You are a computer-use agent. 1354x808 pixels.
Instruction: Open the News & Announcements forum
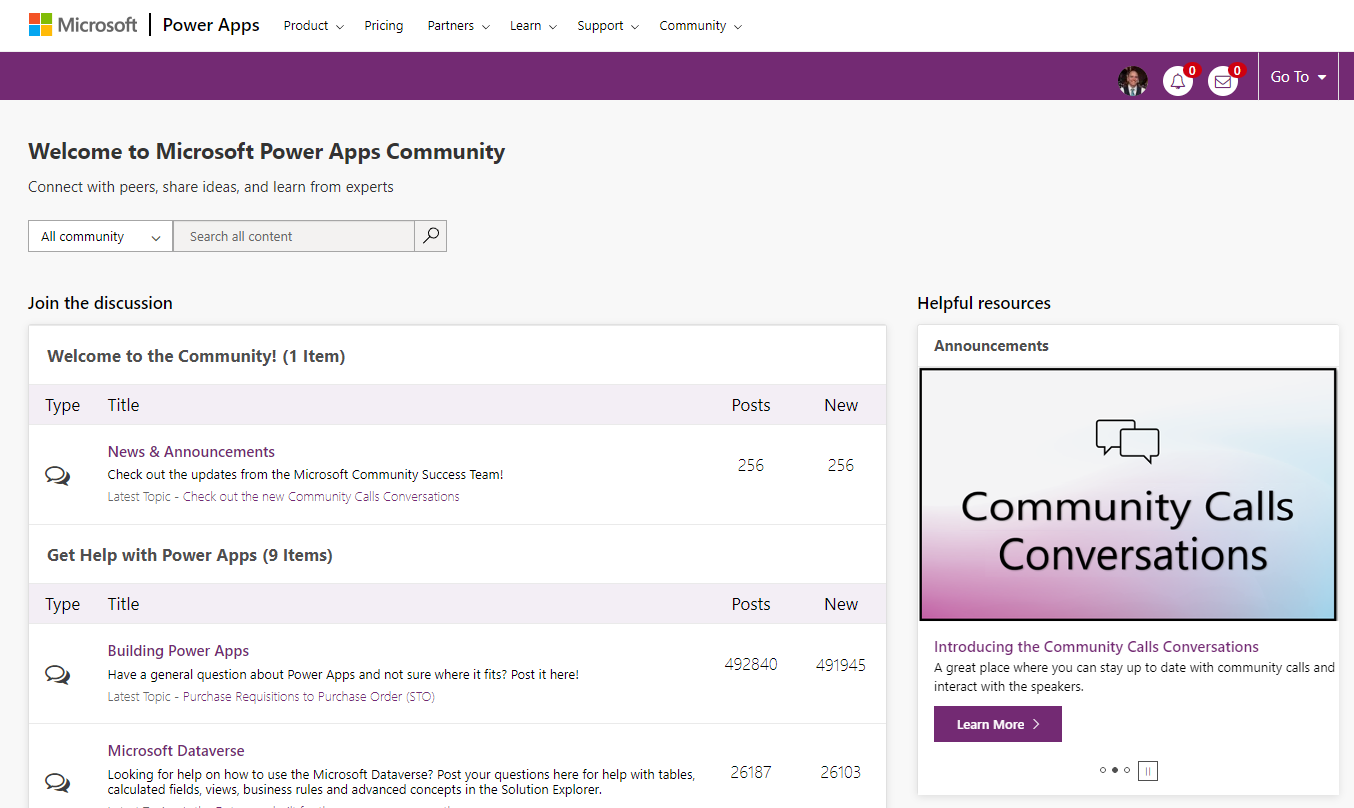tap(191, 452)
